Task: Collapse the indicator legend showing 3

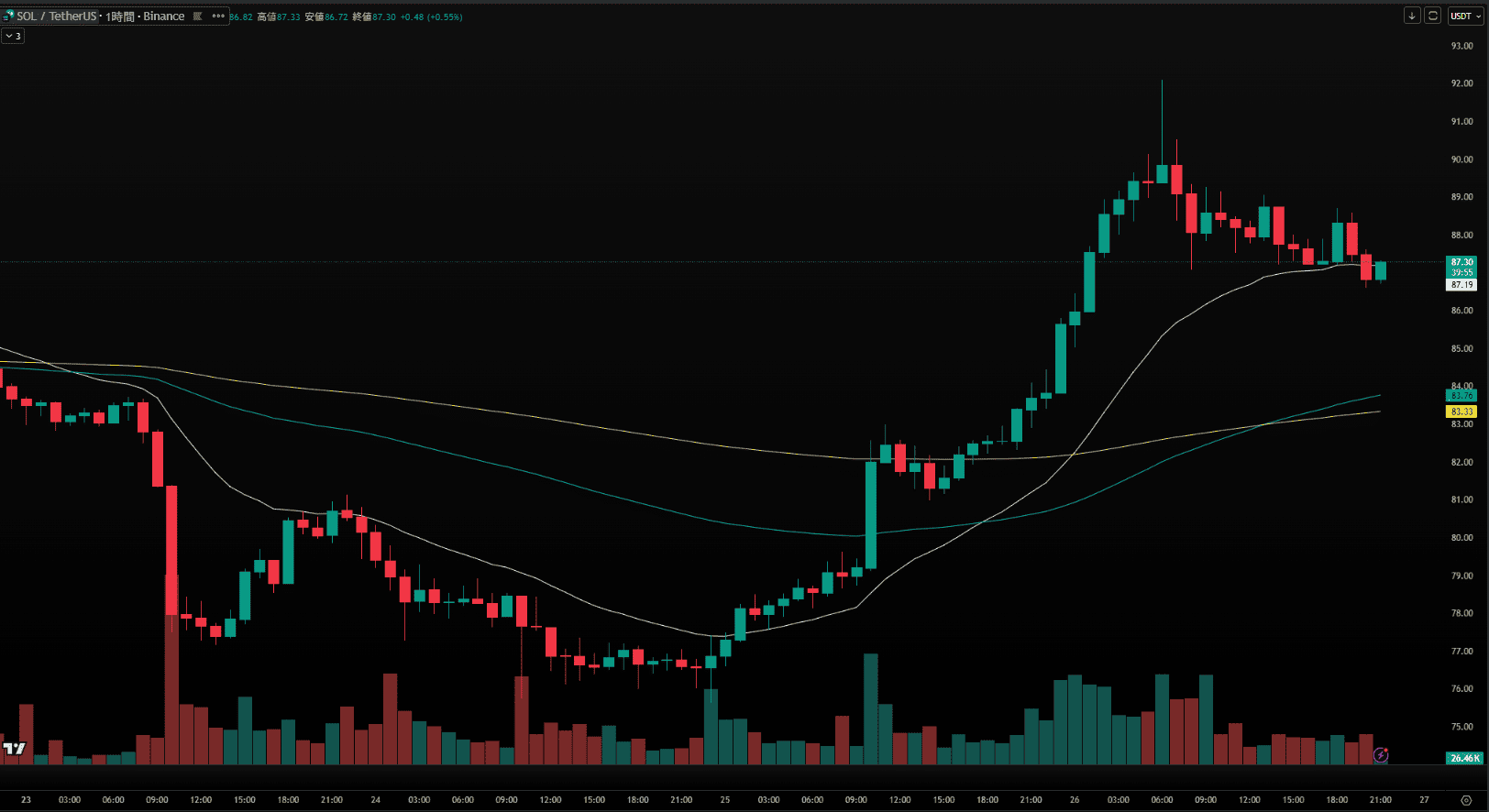Action: tap(13, 36)
